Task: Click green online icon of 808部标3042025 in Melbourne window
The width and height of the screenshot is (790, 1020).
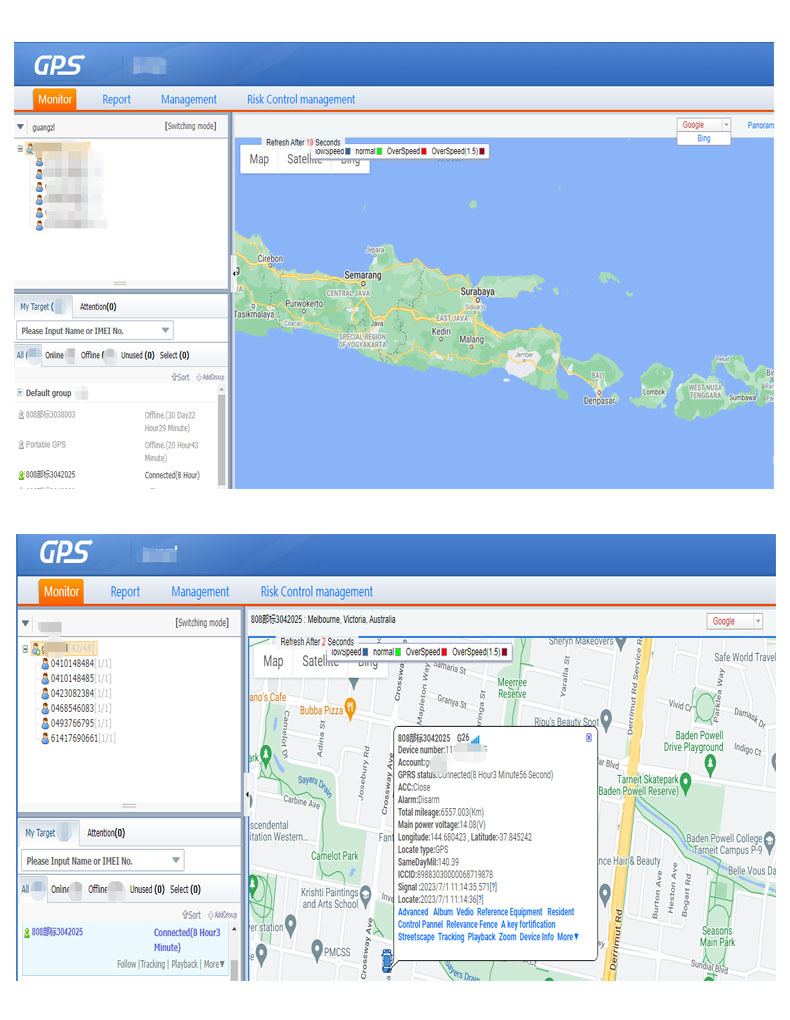Action: pyautogui.click(x=27, y=932)
